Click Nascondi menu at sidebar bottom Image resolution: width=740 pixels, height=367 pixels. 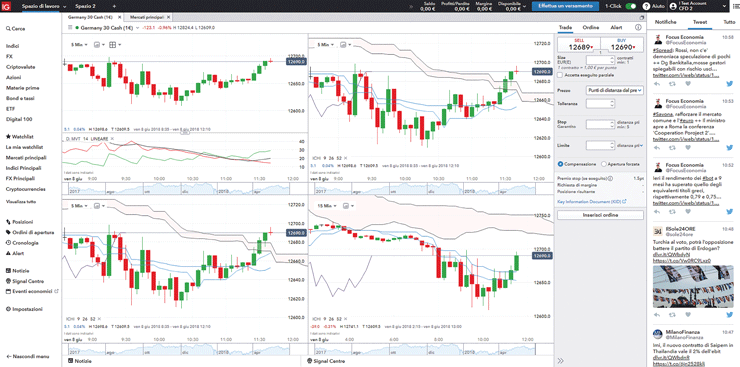point(27,357)
